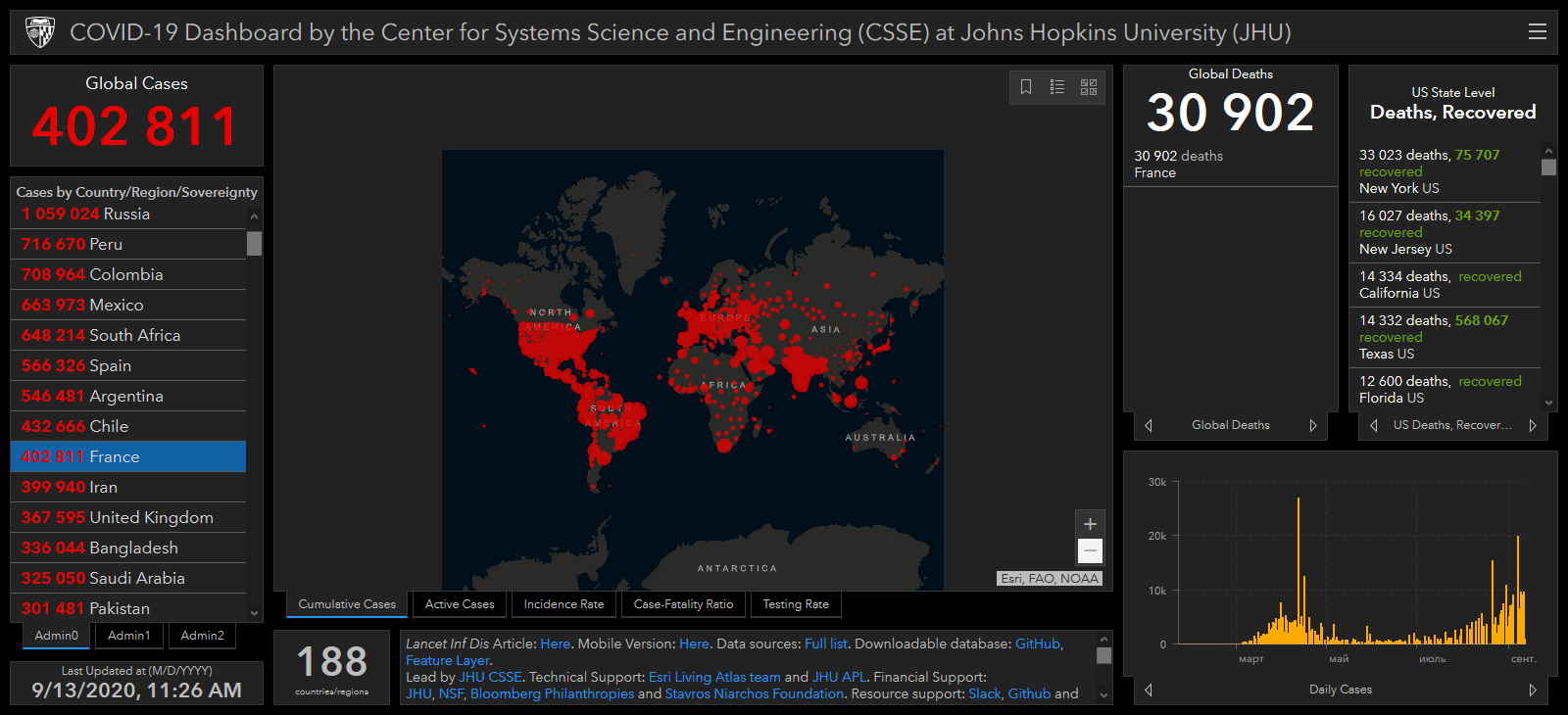
Task: Click the country list scrollbar thumb
Action: click(x=255, y=243)
